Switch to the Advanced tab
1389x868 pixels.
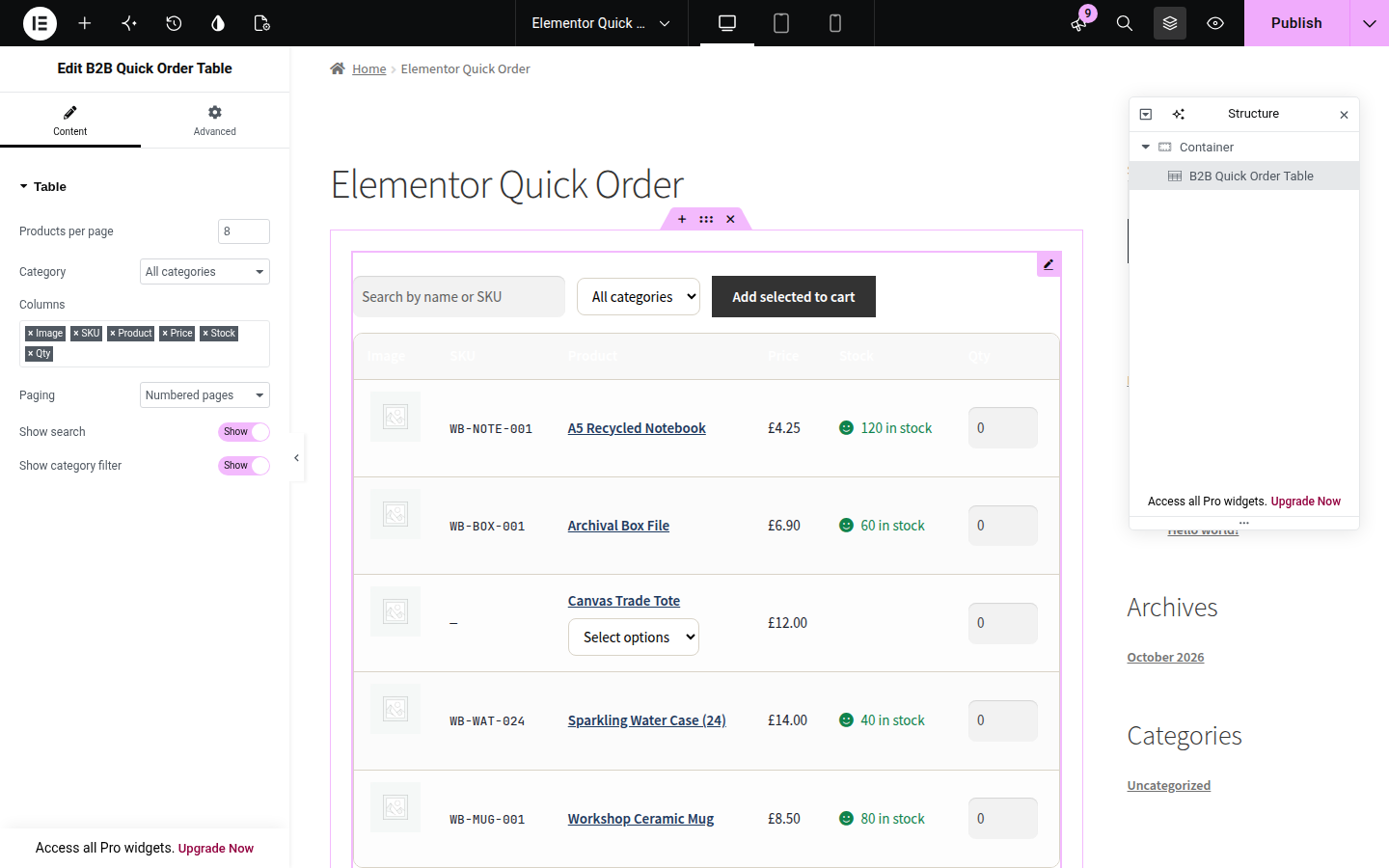(x=215, y=121)
